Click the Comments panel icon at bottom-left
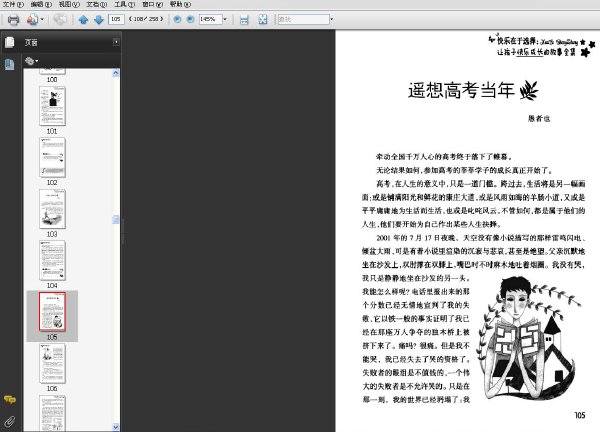 pyautogui.click(x=10, y=399)
